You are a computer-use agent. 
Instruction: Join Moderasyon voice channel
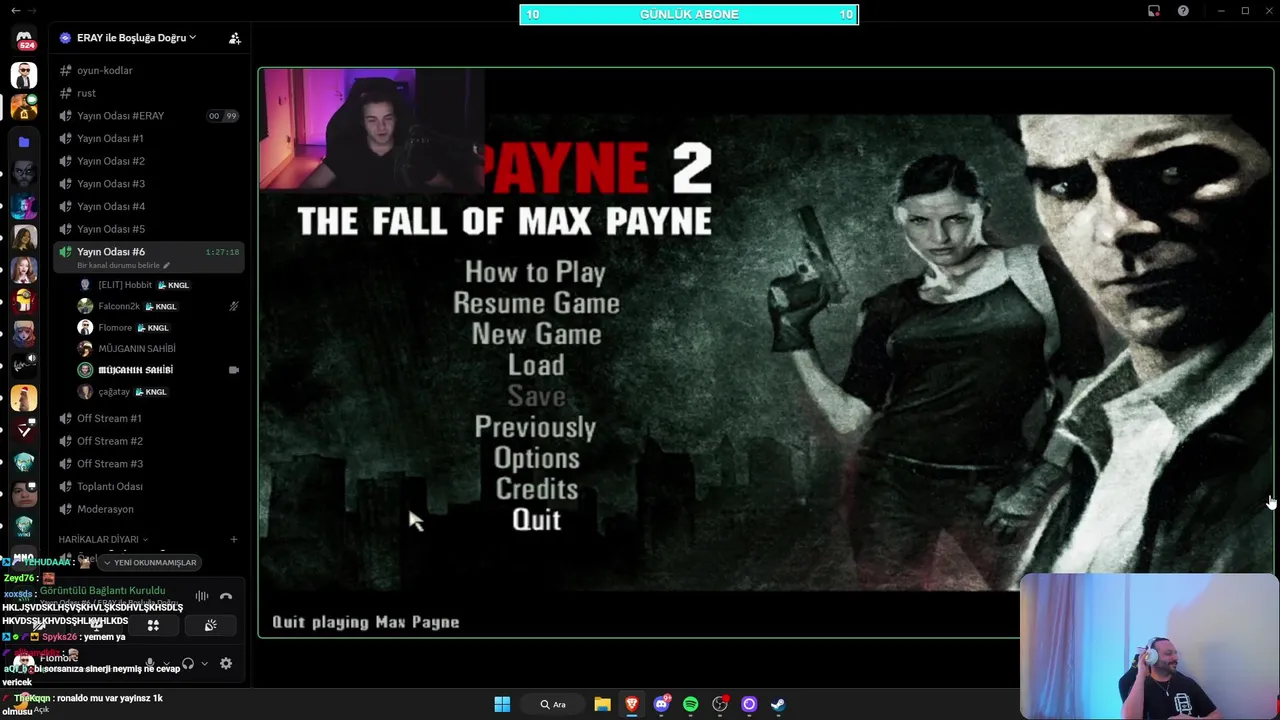(149, 509)
